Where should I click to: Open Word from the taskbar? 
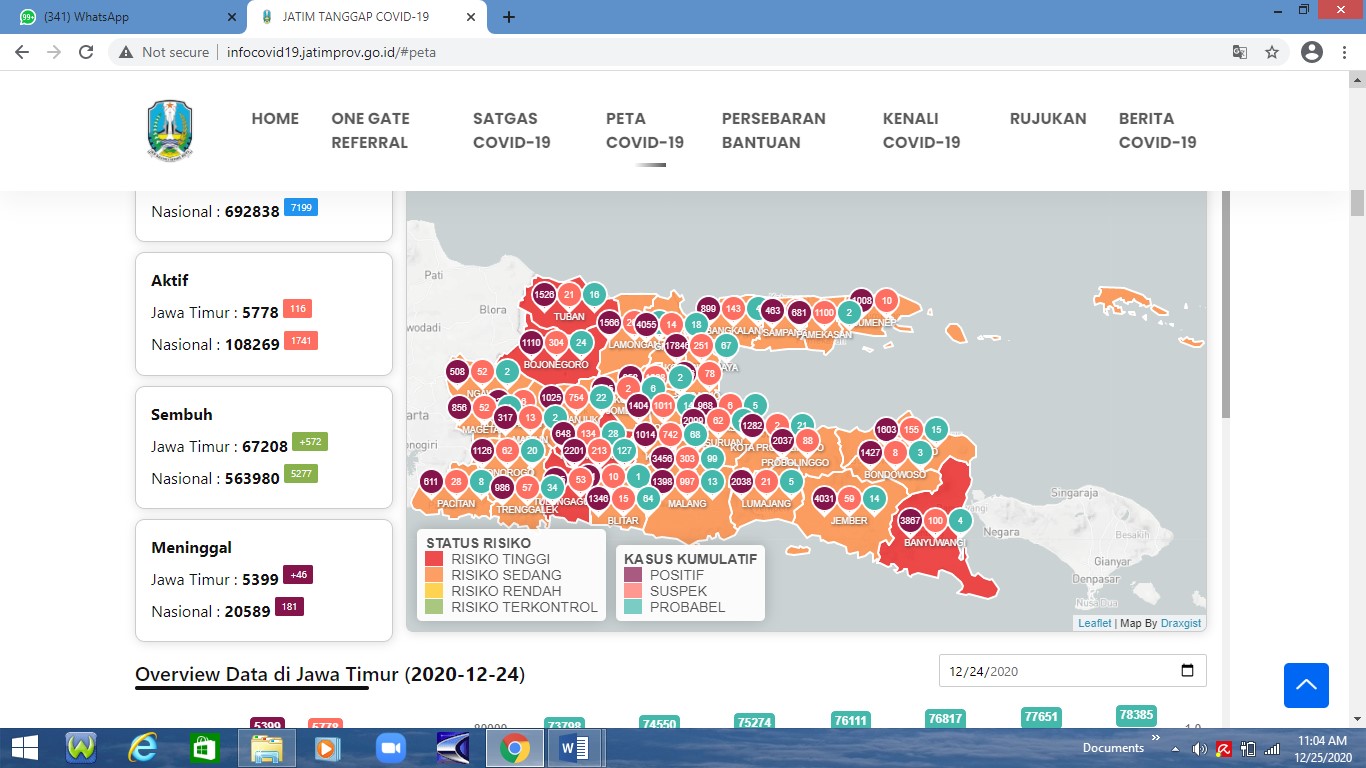click(x=574, y=748)
